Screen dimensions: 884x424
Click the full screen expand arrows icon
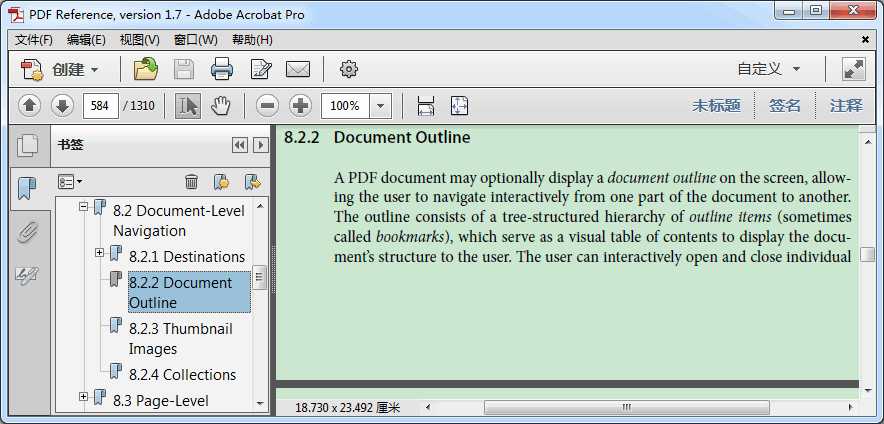(854, 69)
